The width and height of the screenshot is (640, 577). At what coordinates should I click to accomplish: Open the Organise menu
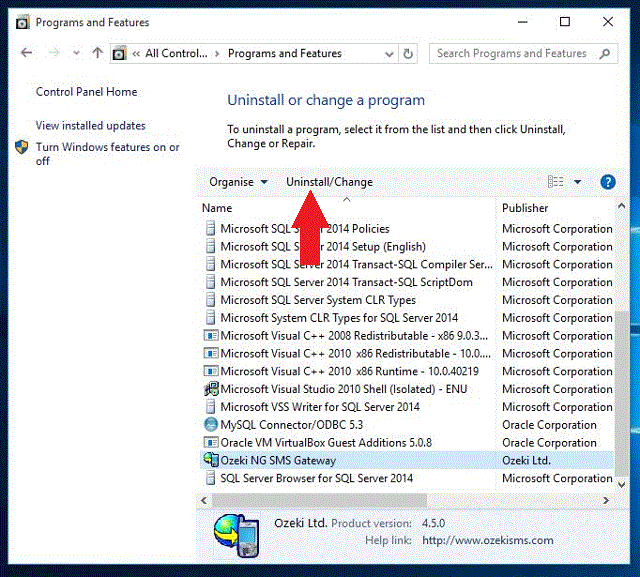(238, 182)
